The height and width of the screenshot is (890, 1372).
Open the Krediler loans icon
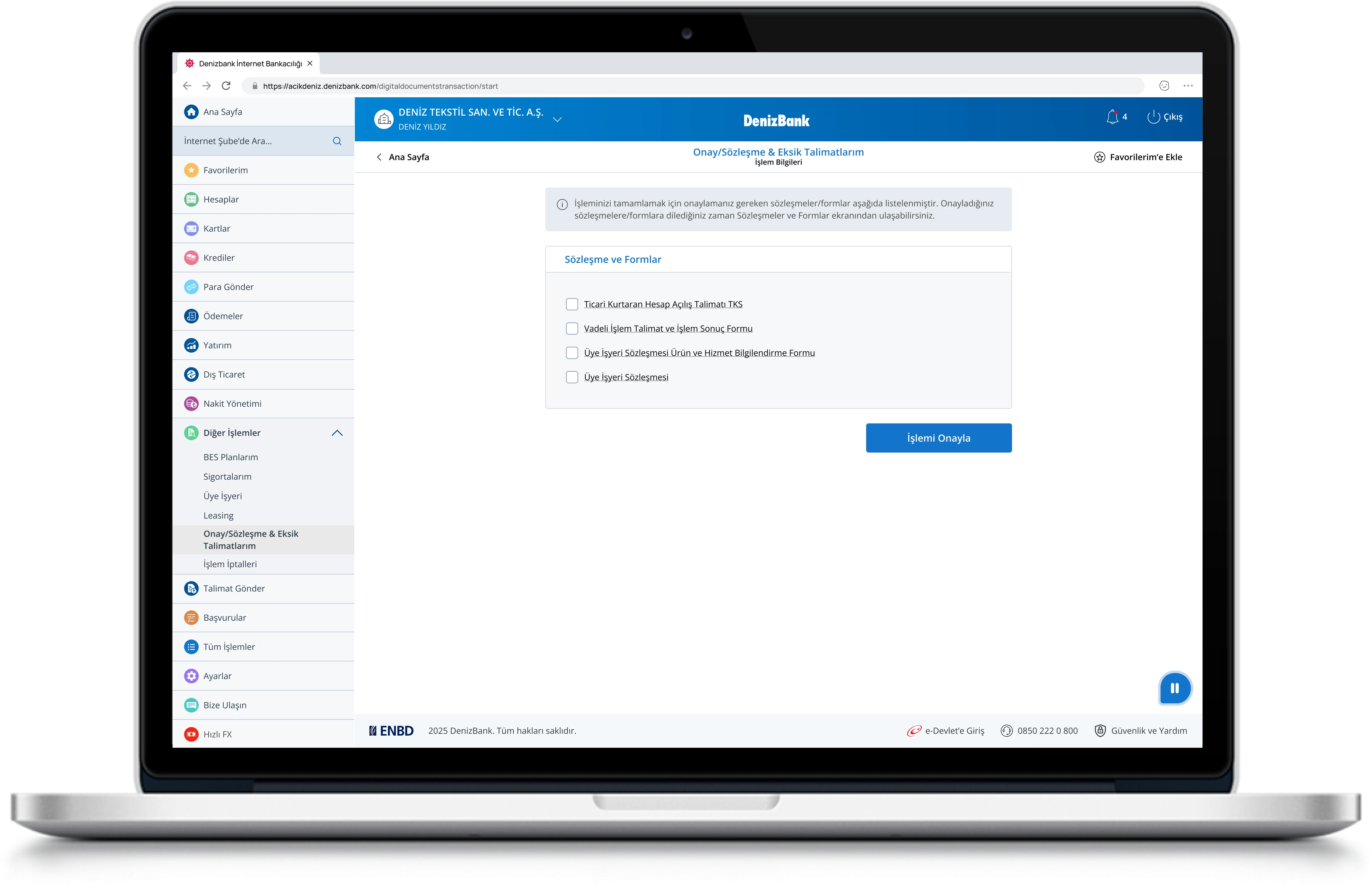pos(191,258)
